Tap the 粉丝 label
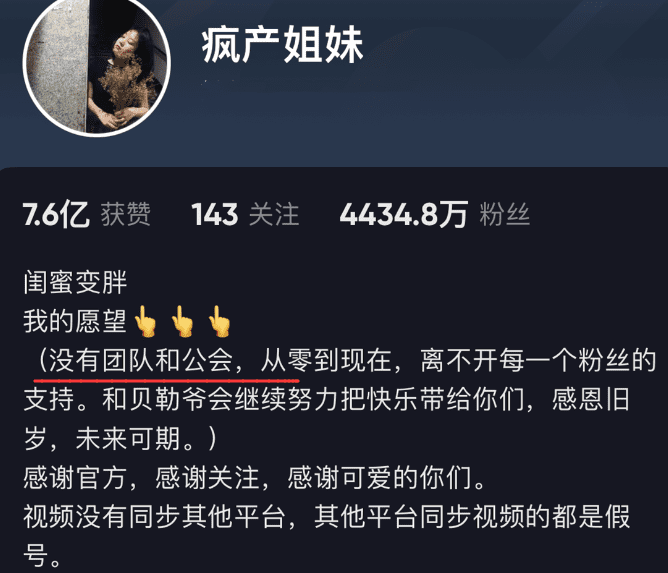Viewport: 668px width, 573px height. [505, 214]
